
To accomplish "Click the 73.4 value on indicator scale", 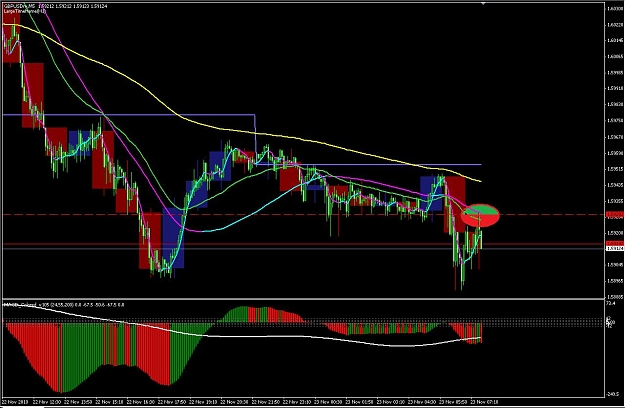I will [610, 303].
